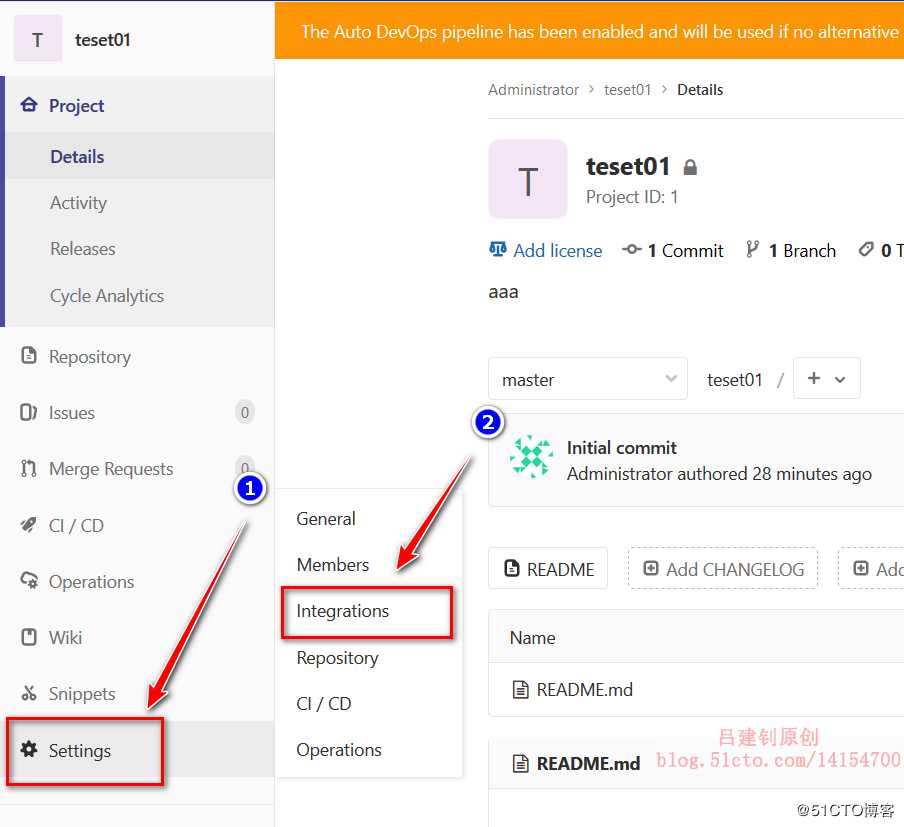This screenshot has width=904, height=827.
Task: Click the tag icon beside 0 tags
Action: click(866, 250)
